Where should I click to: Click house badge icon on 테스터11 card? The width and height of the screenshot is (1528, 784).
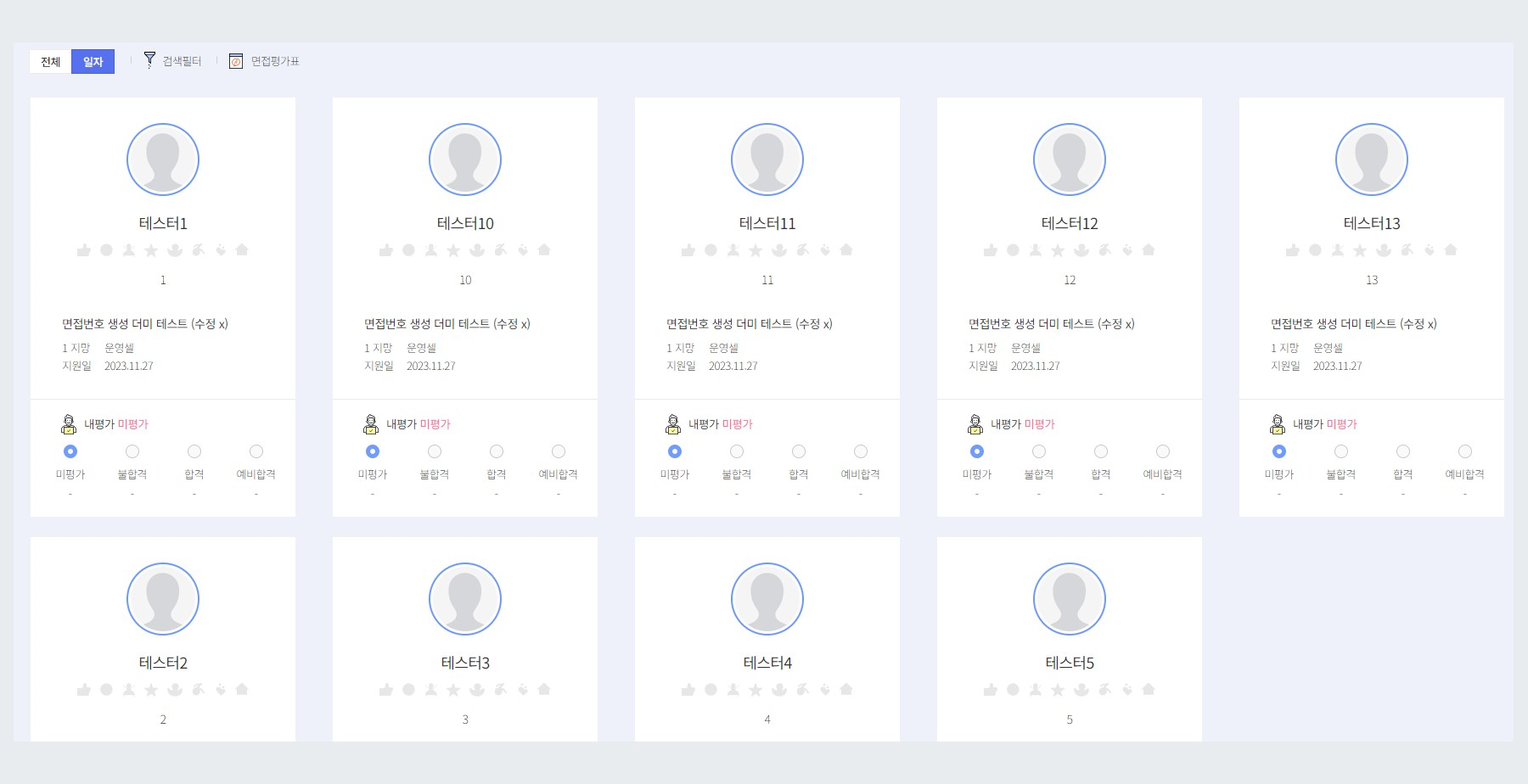[x=846, y=249]
